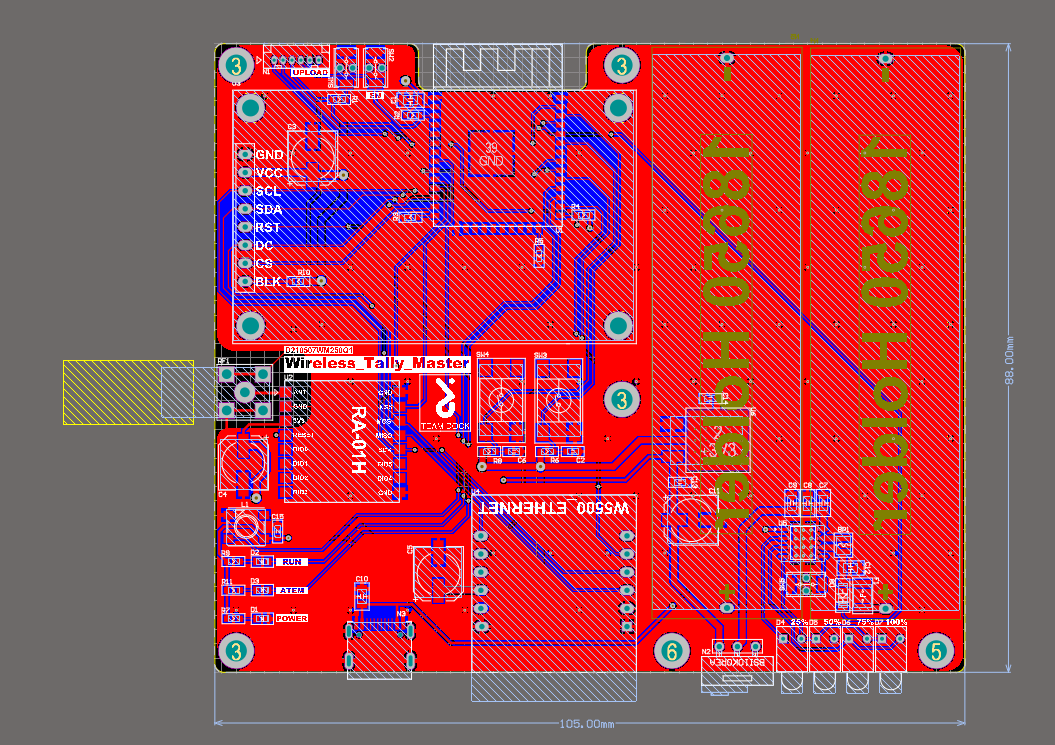
Task: Select the GND pin pad of display header
Action: point(245,154)
